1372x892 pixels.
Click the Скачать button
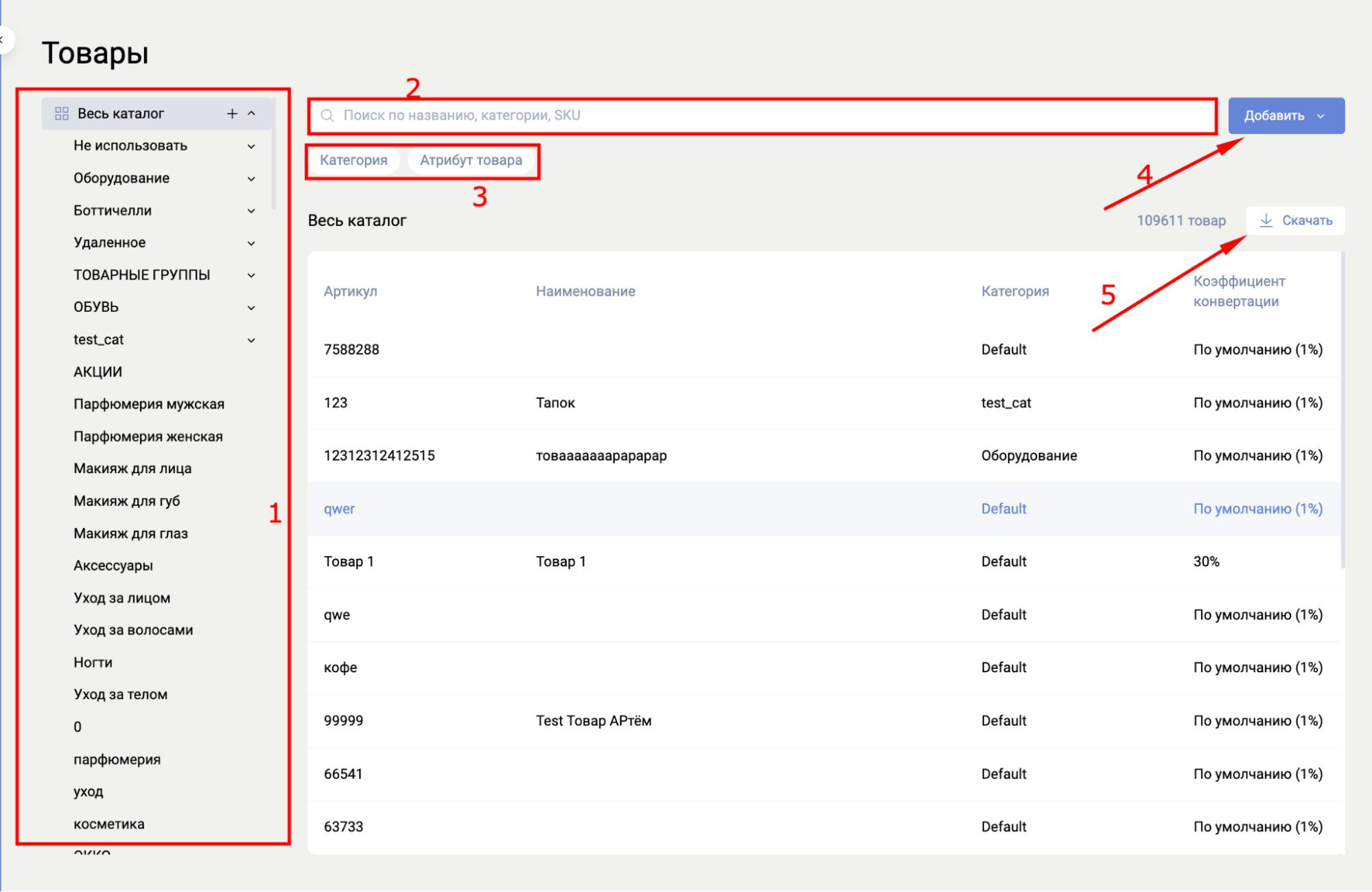pos(1295,220)
